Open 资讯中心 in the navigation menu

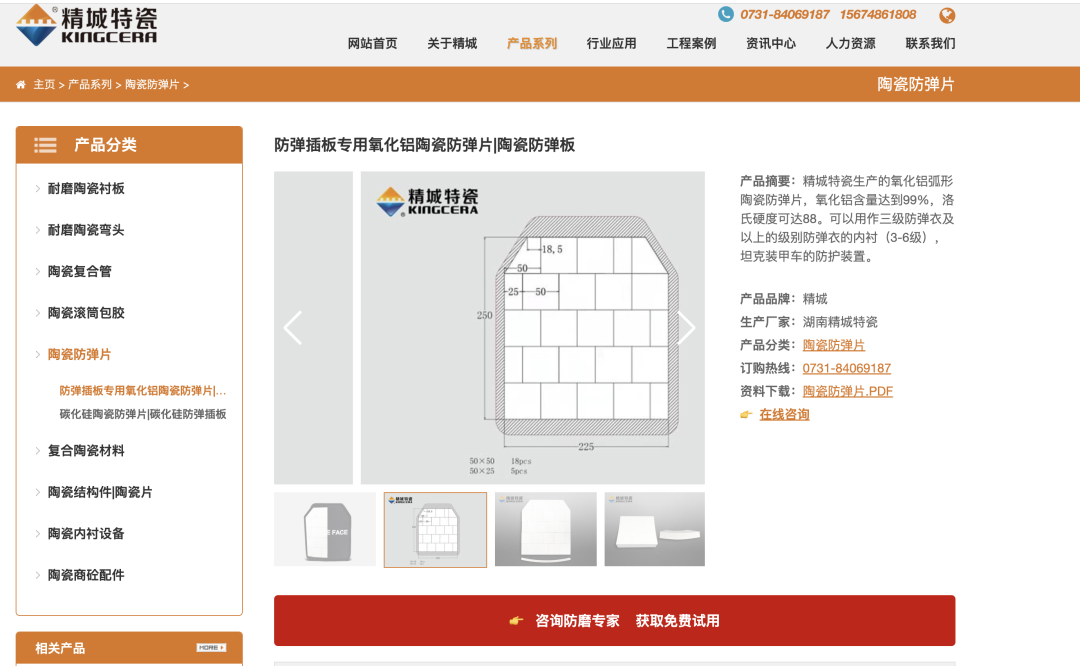[771, 43]
